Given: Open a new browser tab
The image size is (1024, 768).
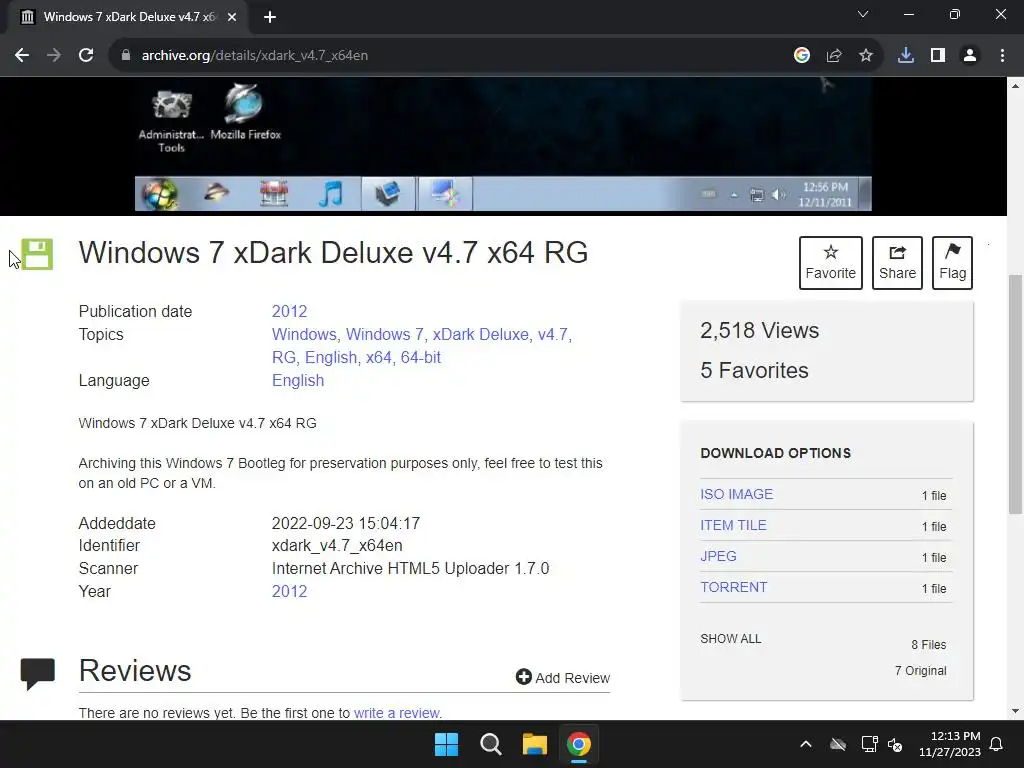Looking at the screenshot, I should [x=270, y=17].
